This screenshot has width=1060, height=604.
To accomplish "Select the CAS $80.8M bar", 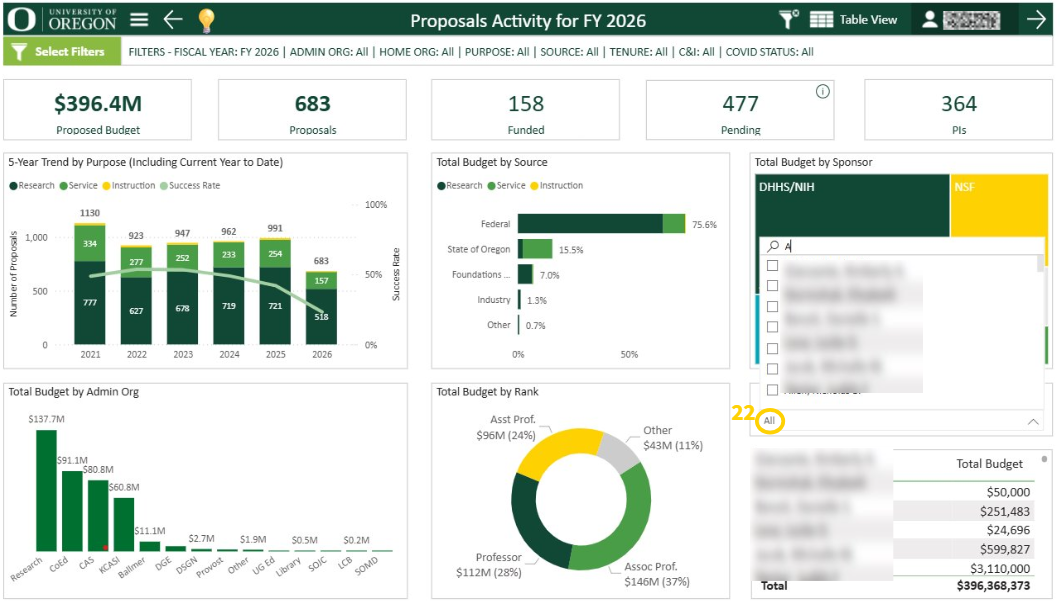I will pos(98,515).
